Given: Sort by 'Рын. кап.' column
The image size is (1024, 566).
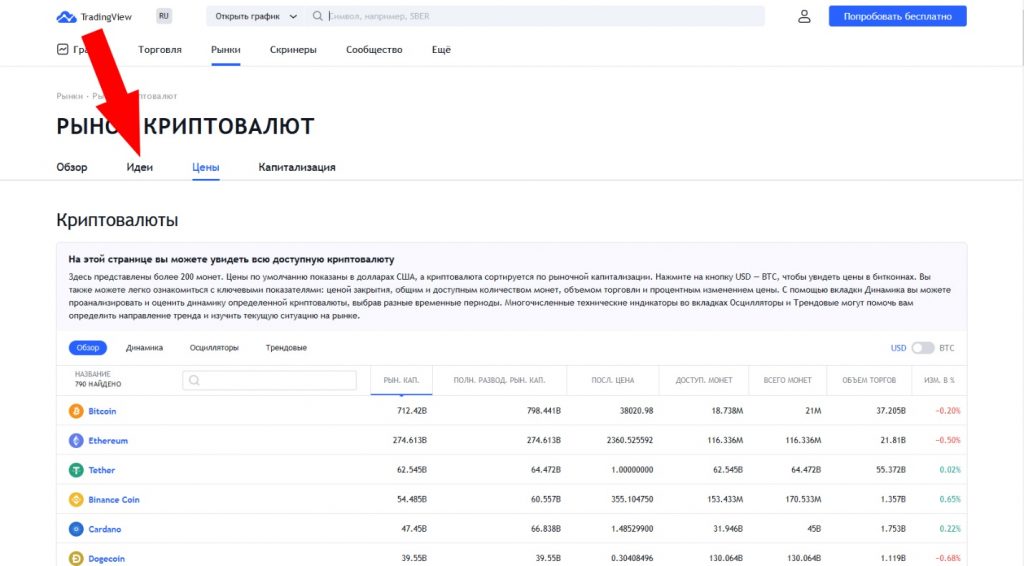Looking at the screenshot, I should [401, 380].
